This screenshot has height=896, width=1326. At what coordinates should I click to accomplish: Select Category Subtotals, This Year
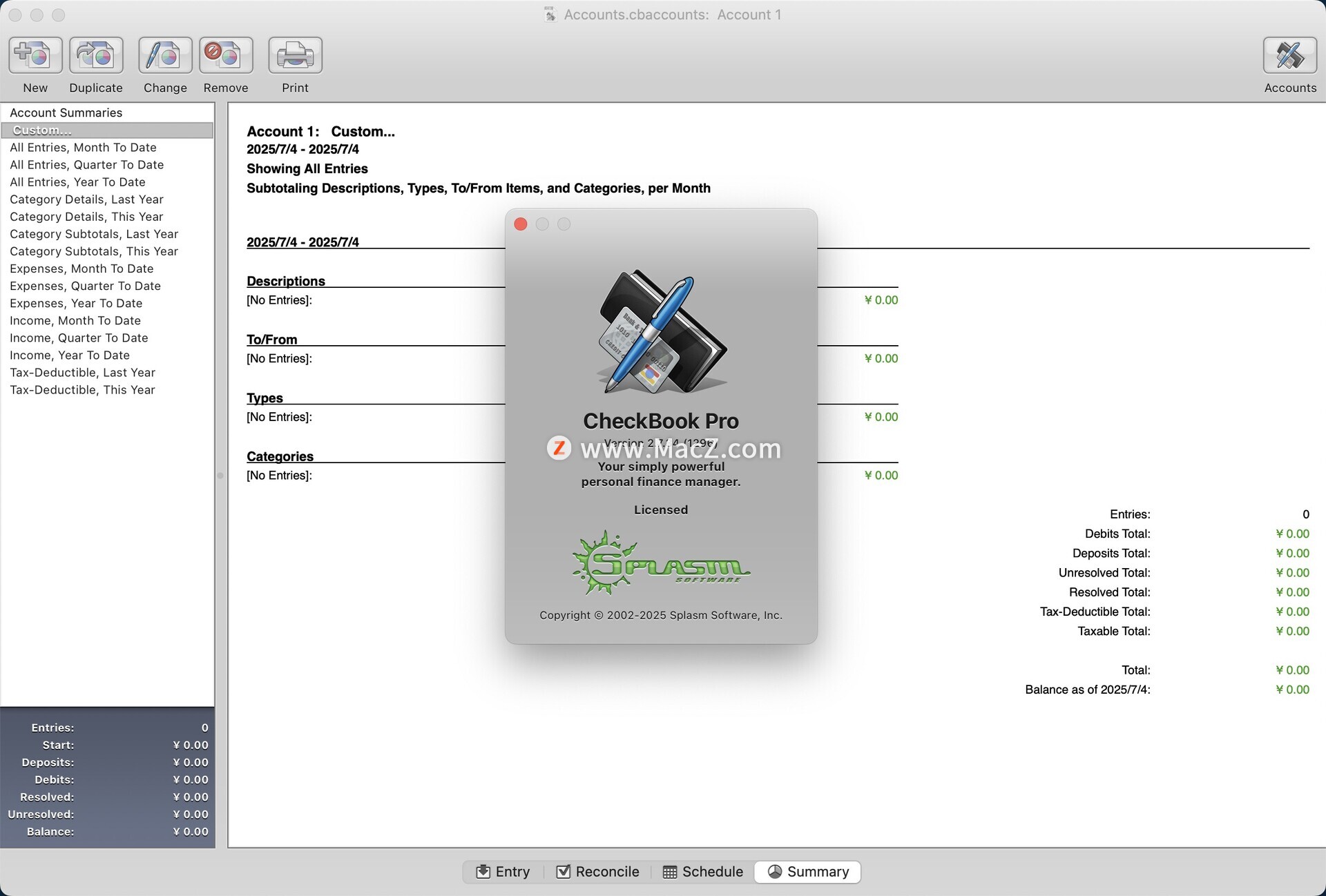[x=107, y=251]
